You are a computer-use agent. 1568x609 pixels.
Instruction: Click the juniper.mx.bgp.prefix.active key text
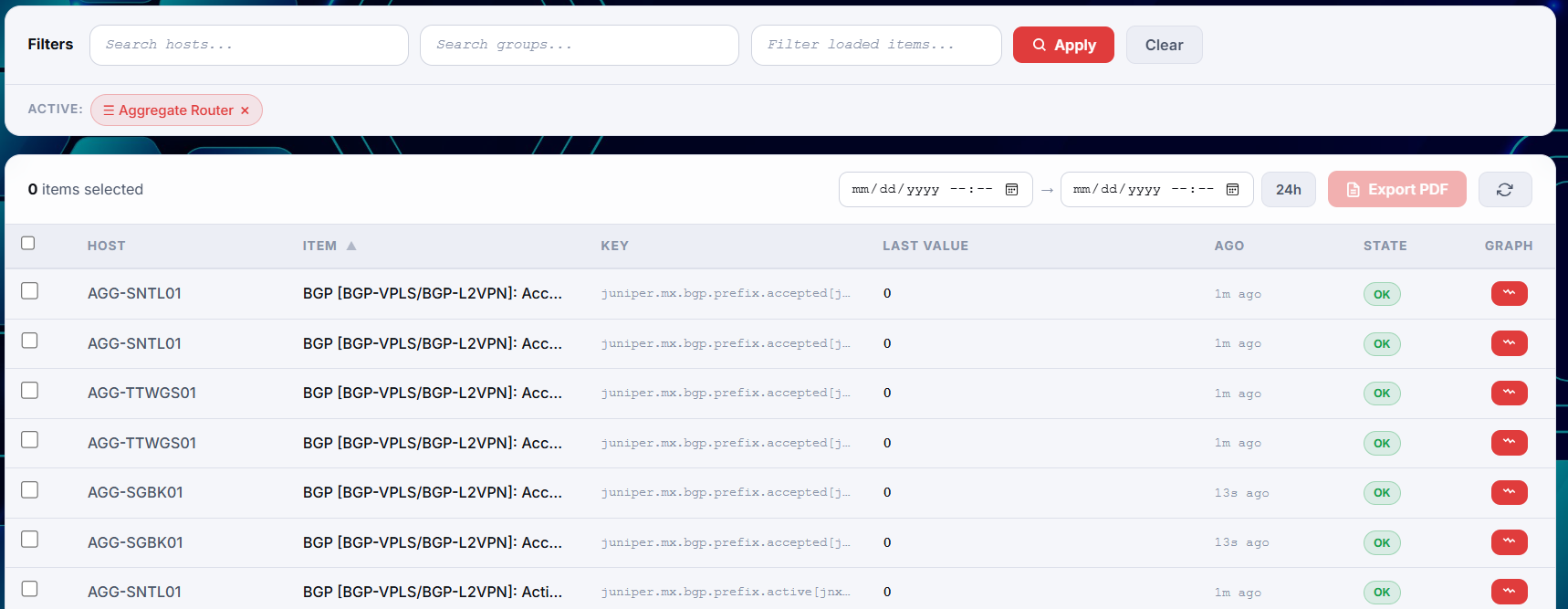click(x=726, y=592)
